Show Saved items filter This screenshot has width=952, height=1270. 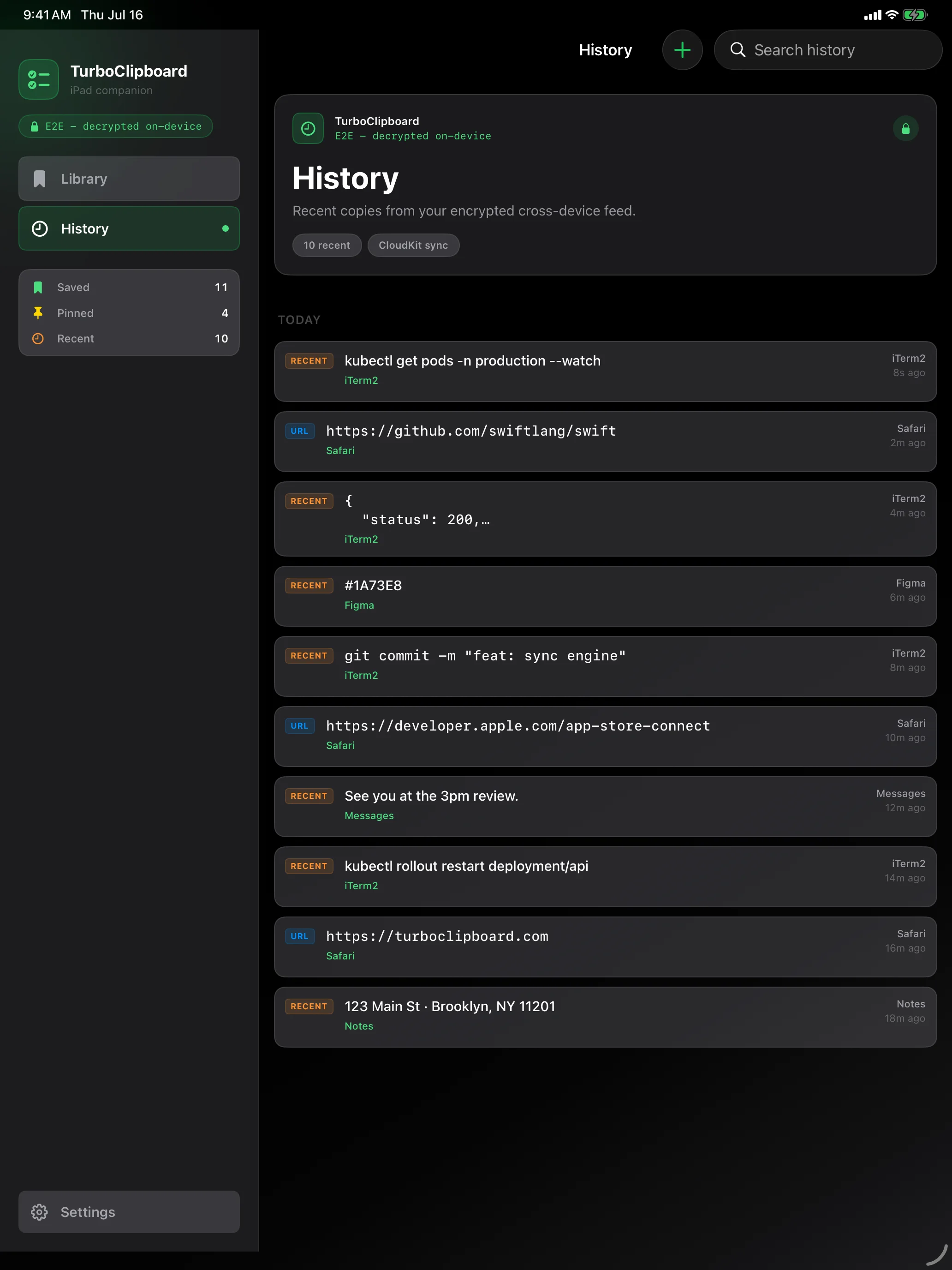click(129, 287)
